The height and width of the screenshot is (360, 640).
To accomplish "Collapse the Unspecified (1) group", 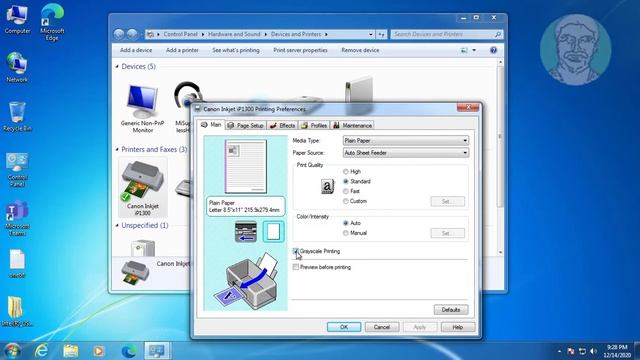I will (x=117, y=225).
